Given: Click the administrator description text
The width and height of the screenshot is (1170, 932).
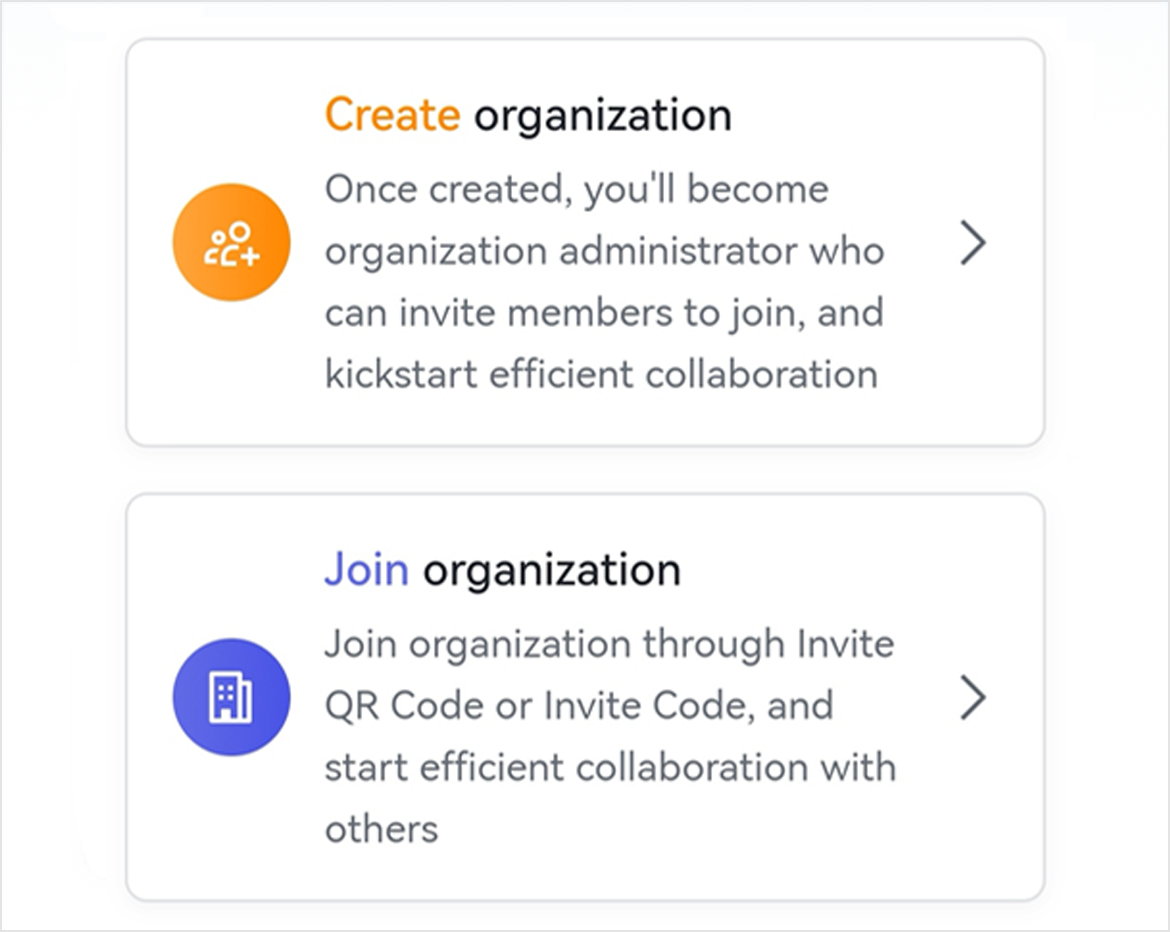Looking at the screenshot, I should click(603, 280).
